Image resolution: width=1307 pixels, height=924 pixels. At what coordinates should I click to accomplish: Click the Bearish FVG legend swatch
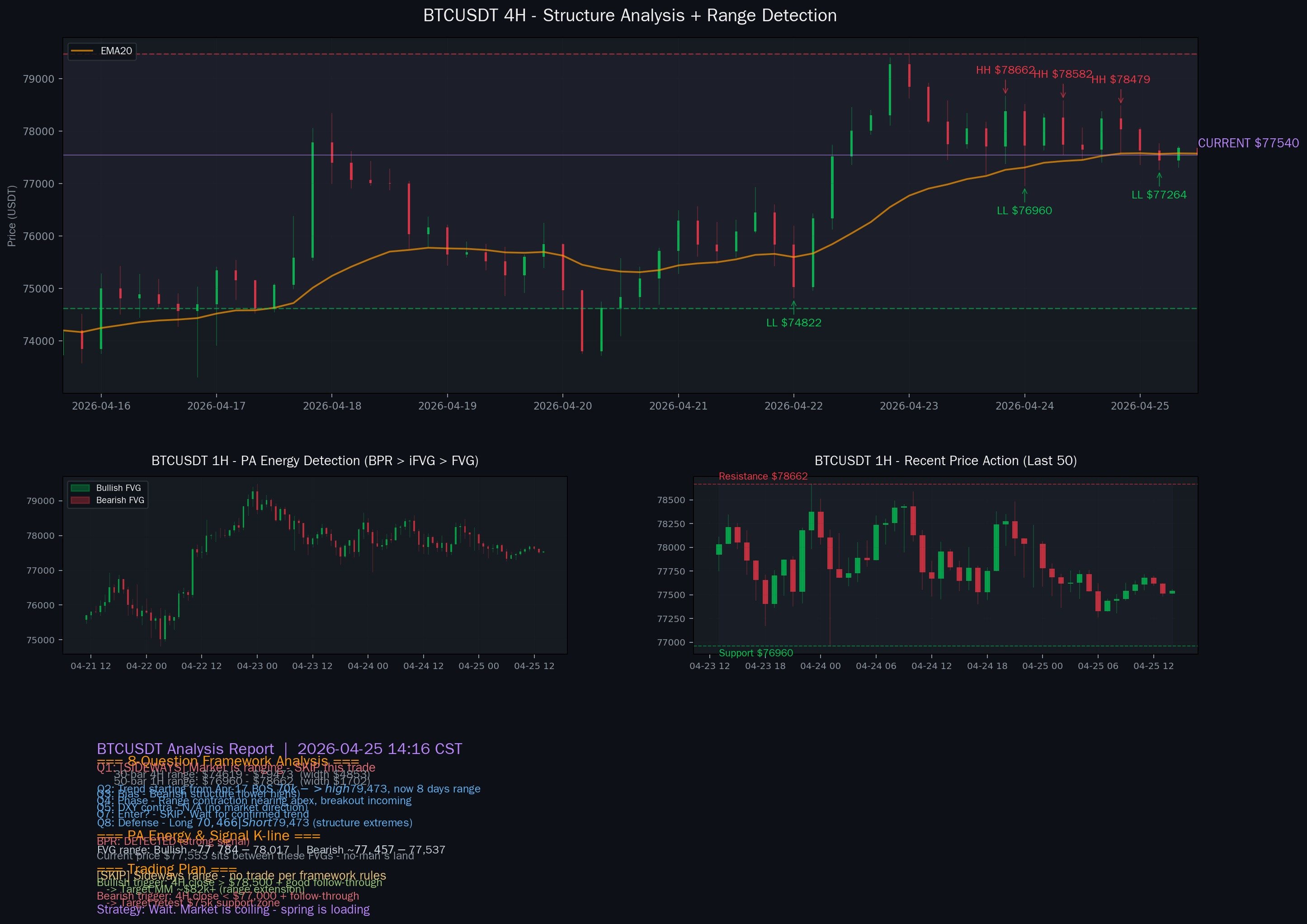point(80,500)
